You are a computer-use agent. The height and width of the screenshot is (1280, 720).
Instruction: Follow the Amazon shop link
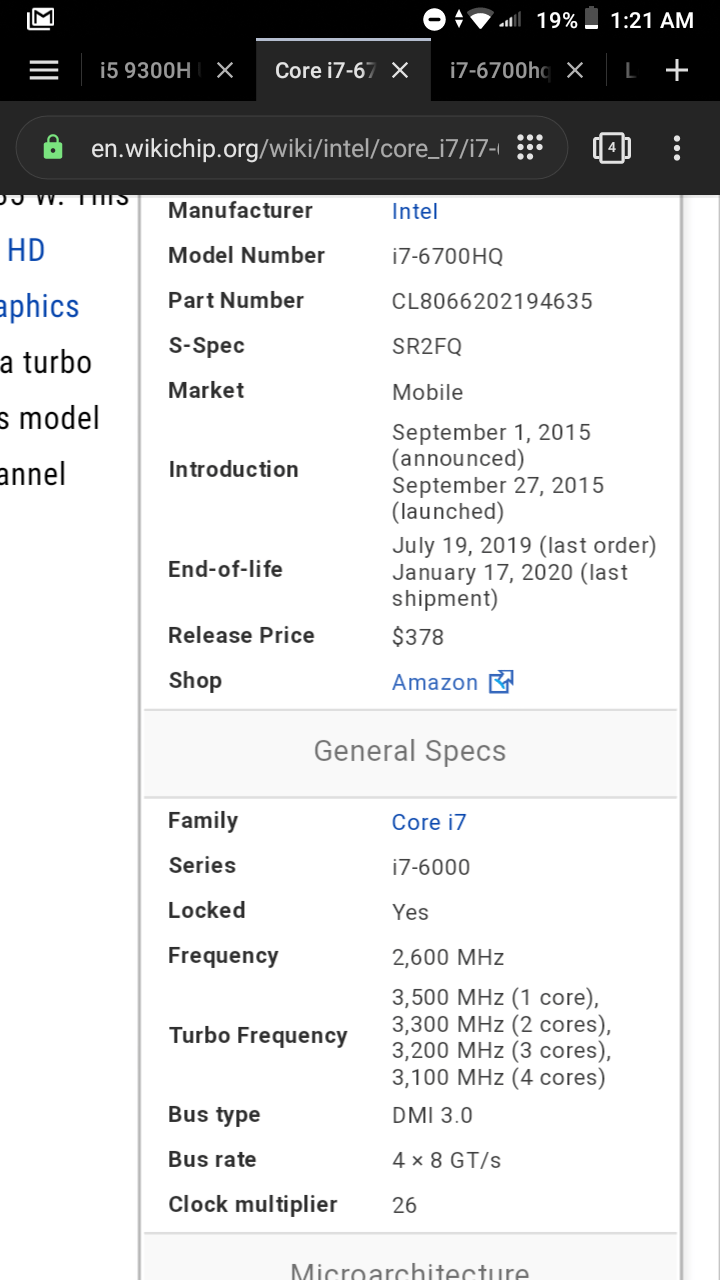(435, 682)
